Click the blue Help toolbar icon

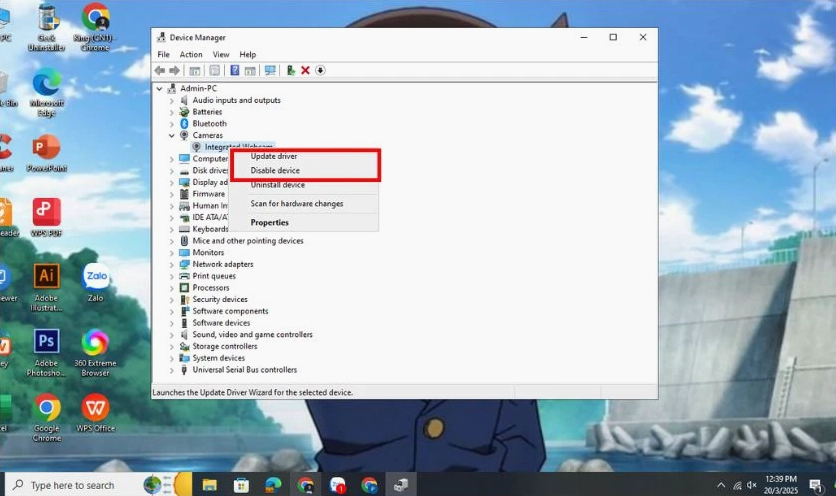(x=235, y=70)
